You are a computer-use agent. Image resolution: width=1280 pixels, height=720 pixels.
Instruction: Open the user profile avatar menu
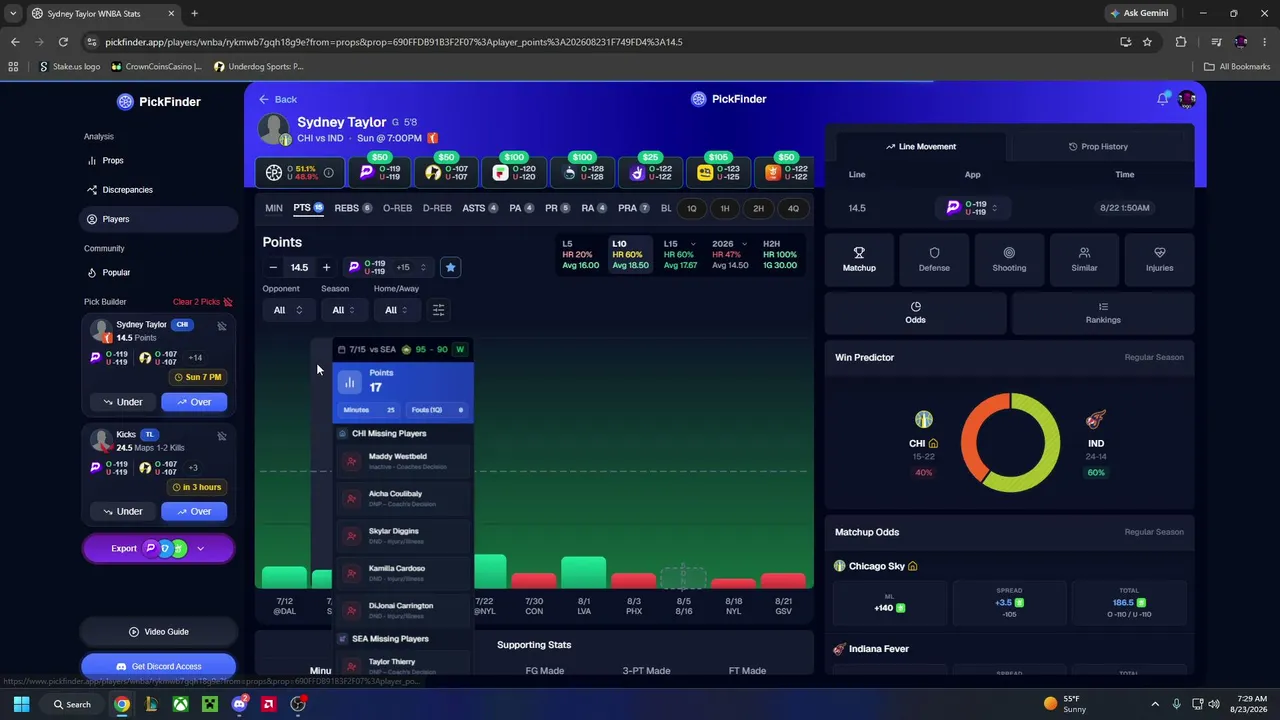coord(1187,99)
